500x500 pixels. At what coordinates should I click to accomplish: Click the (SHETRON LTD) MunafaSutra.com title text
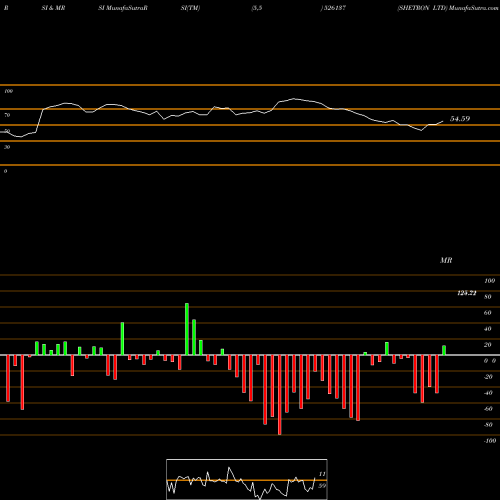tap(448, 8)
